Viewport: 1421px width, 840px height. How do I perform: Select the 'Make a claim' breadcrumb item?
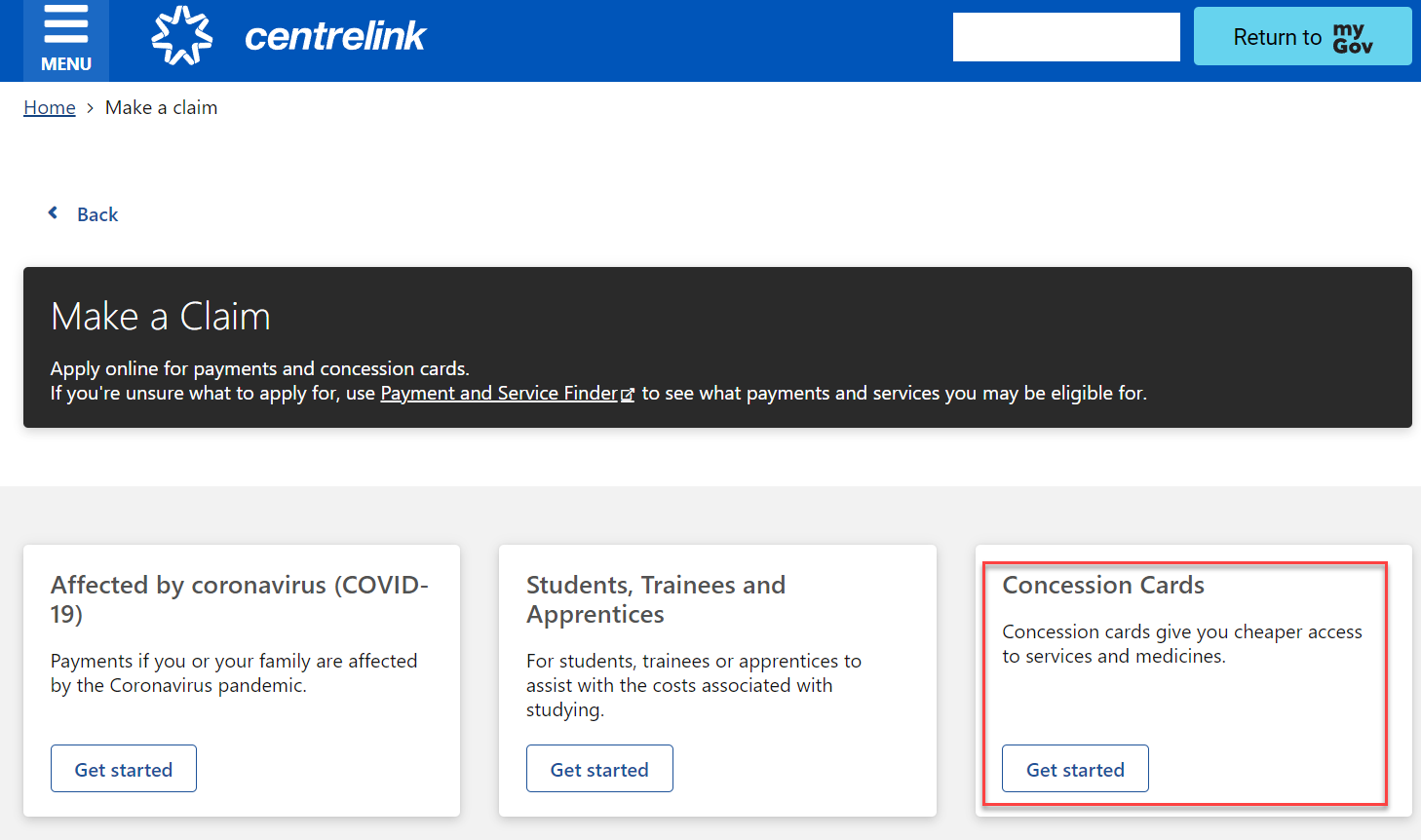tap(161, 108)
